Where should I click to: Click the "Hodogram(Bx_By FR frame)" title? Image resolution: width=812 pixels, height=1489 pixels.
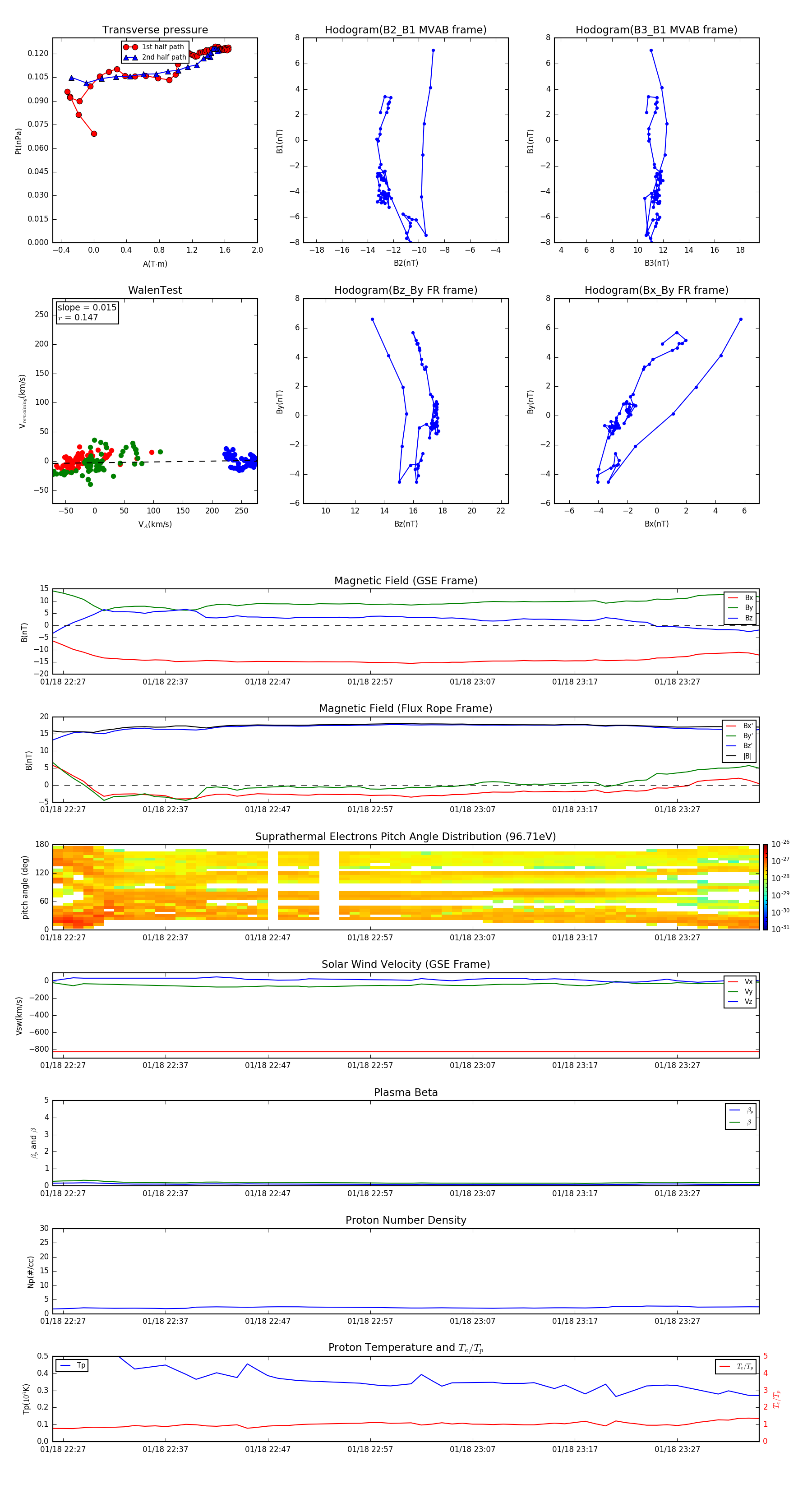tap(656, 290)
